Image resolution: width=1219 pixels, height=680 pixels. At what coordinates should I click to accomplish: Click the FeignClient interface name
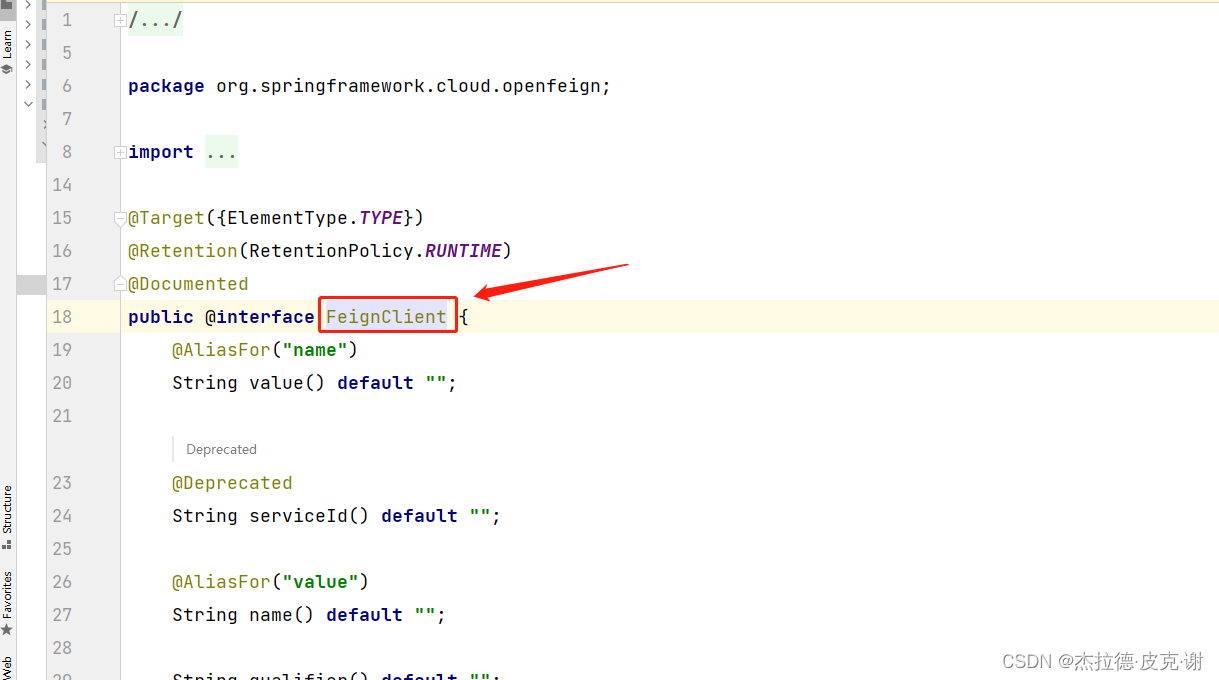(x=386, y=317)
